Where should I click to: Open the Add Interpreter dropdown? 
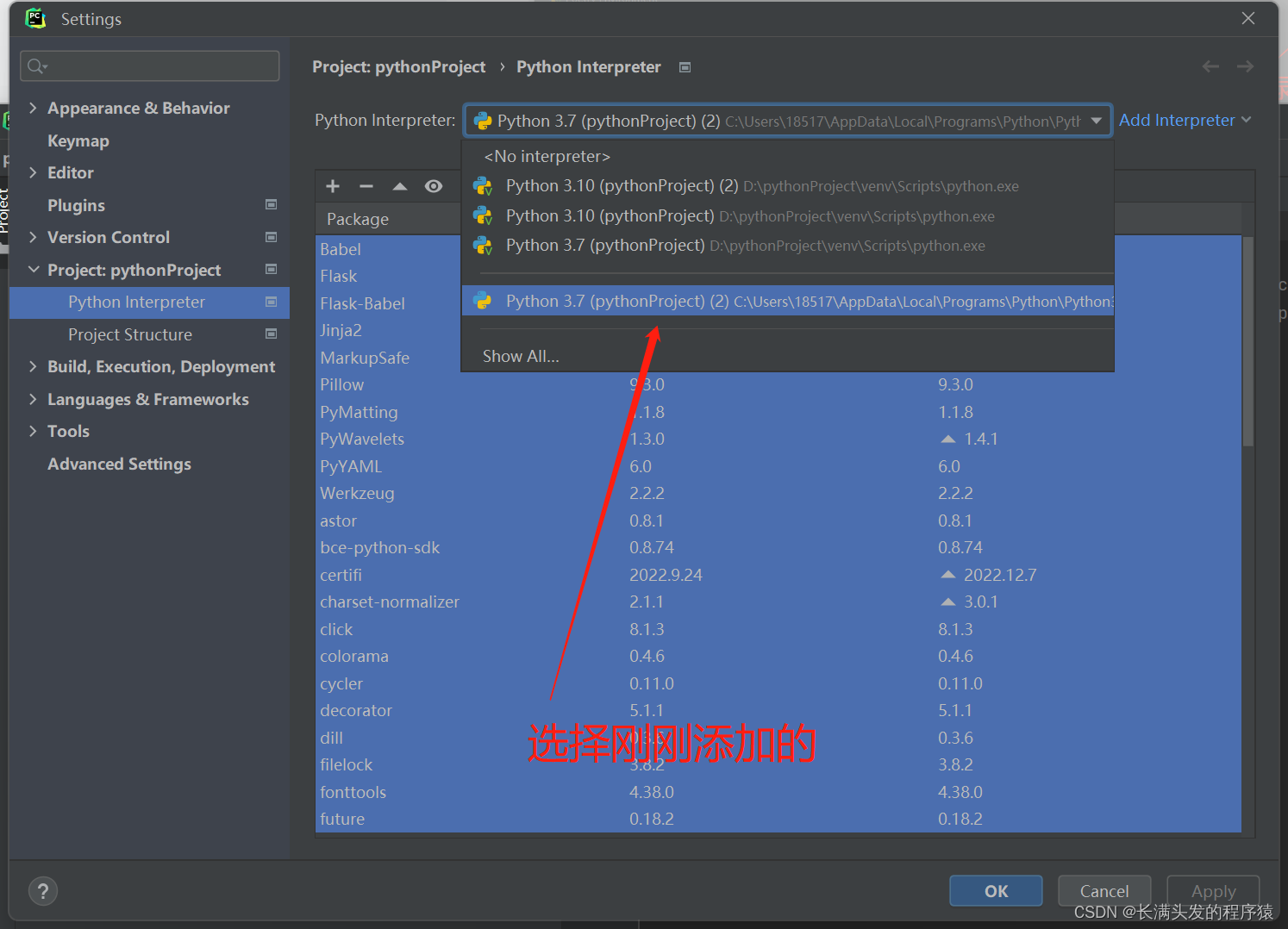point(1185,121)
